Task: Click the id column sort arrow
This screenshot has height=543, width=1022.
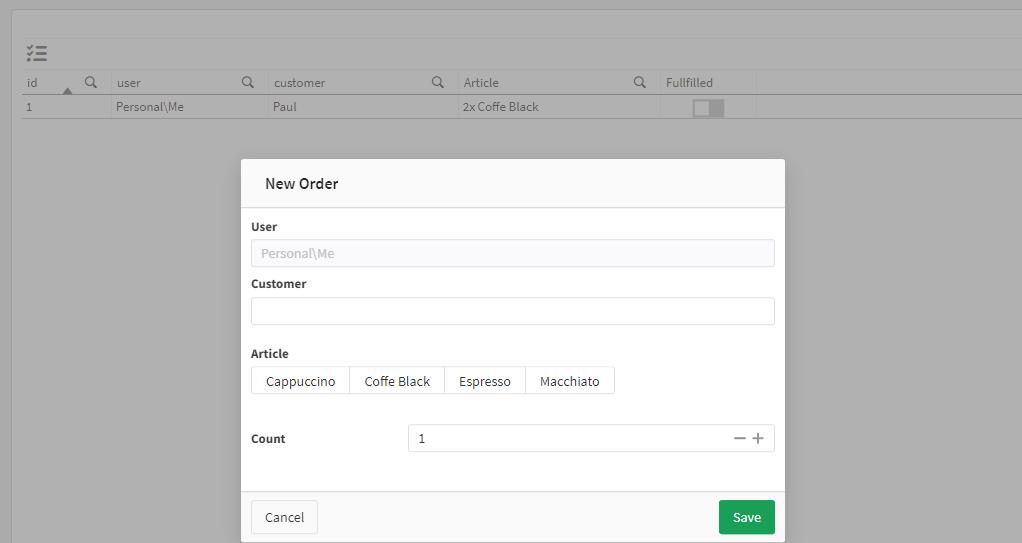Action: tap(67, 91)
